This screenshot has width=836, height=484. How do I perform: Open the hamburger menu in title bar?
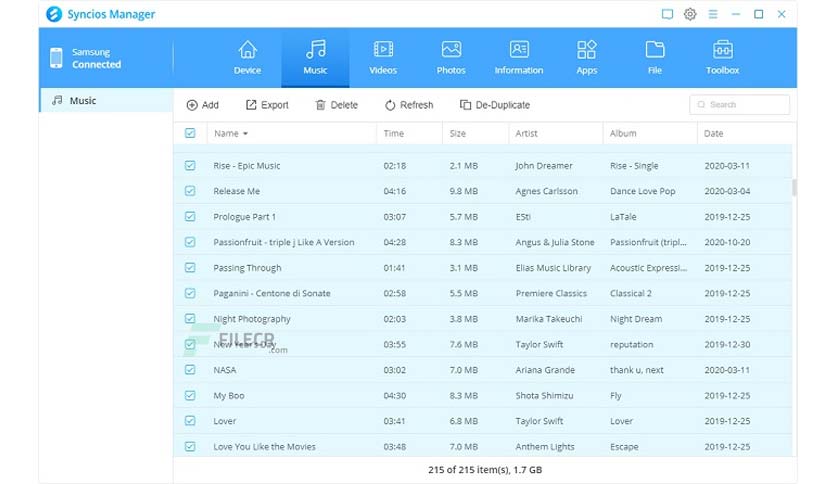tap(713, 14)
